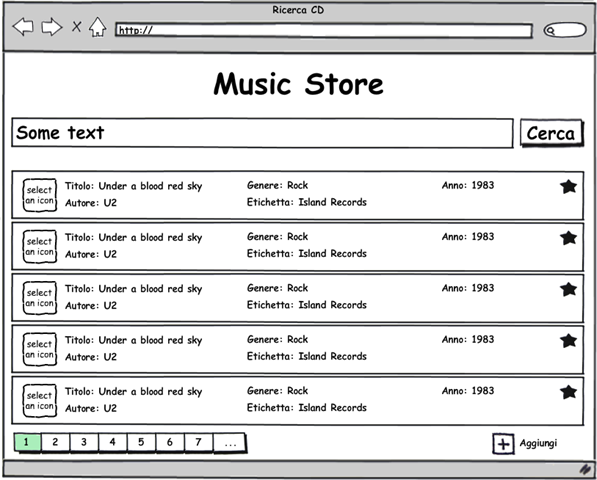Click the Cerca search button
Image resolution: width=597 pixels, height=480 pixels.
[x=551, y=133]
